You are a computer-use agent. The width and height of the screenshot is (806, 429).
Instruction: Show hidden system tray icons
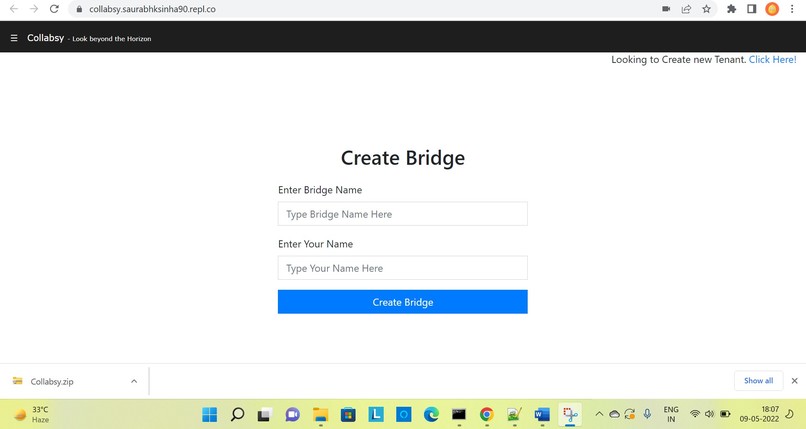click(599, 414)
